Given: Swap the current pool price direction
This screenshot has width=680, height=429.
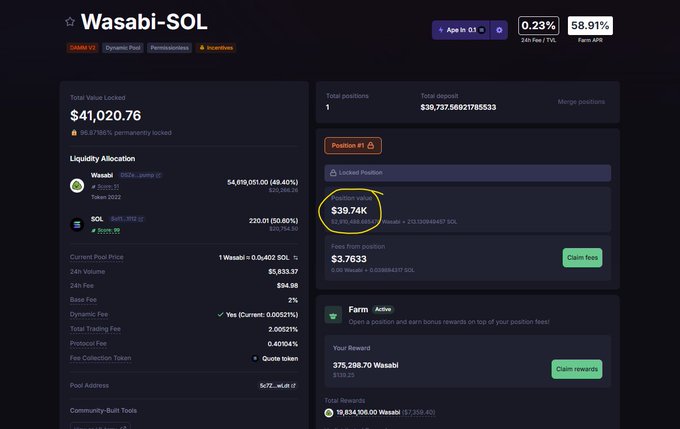Looking at the screenshot, I should (x=295, y=258).
